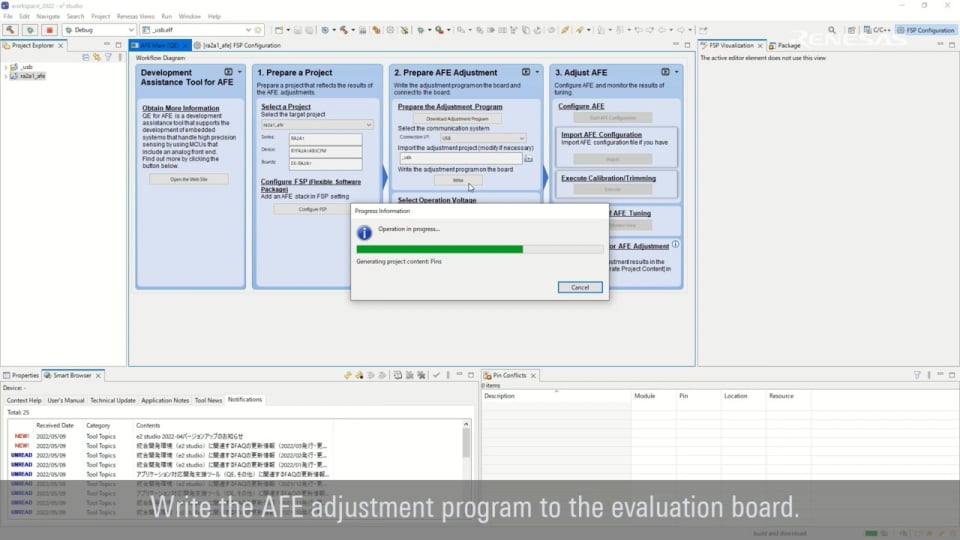Viewport: 960px width, 540px height.
Task: Click Cancel in Progress Information dialog
Action: tap(580, 287)
